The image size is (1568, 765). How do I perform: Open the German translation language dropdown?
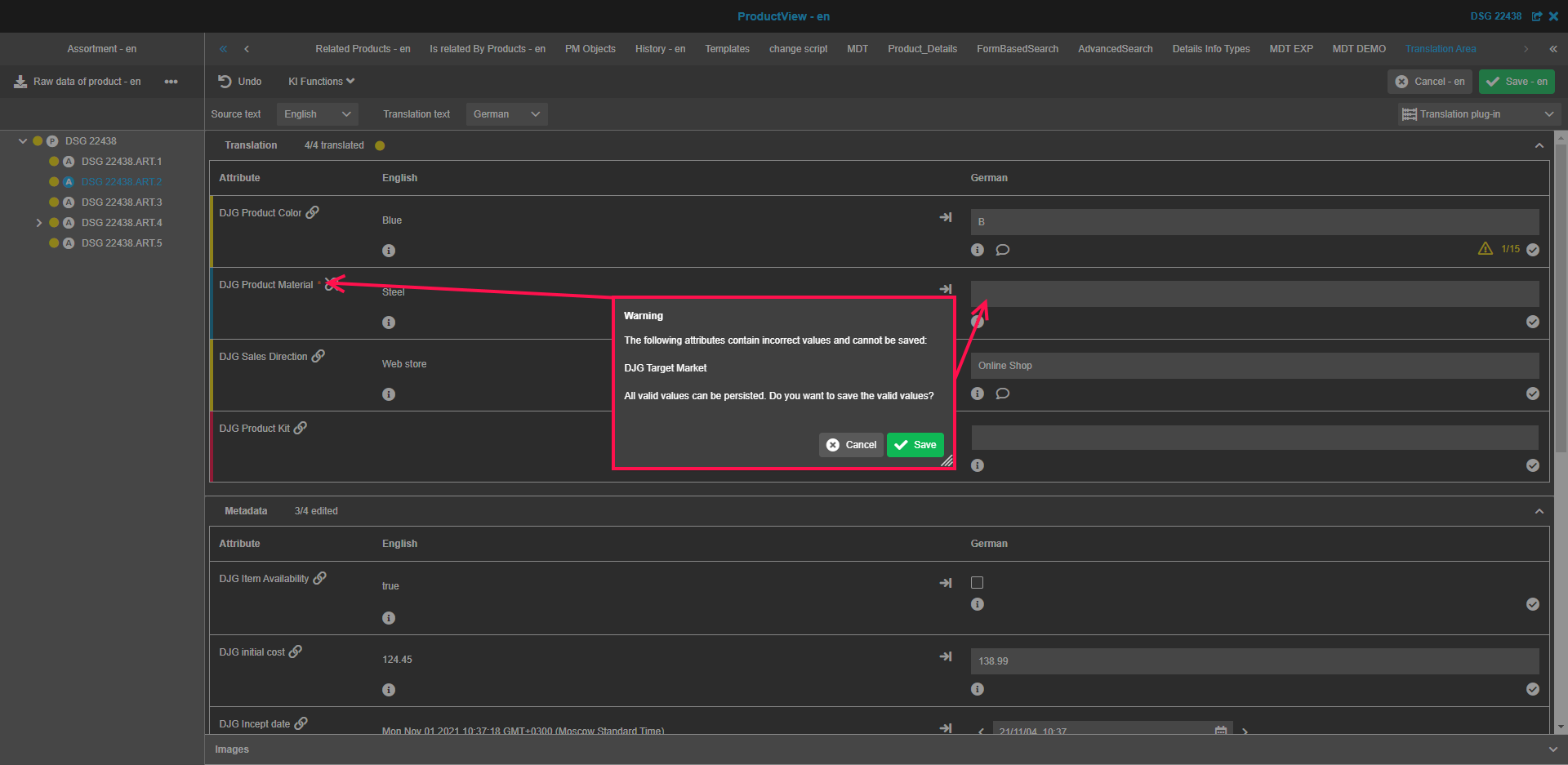[506, 114]
